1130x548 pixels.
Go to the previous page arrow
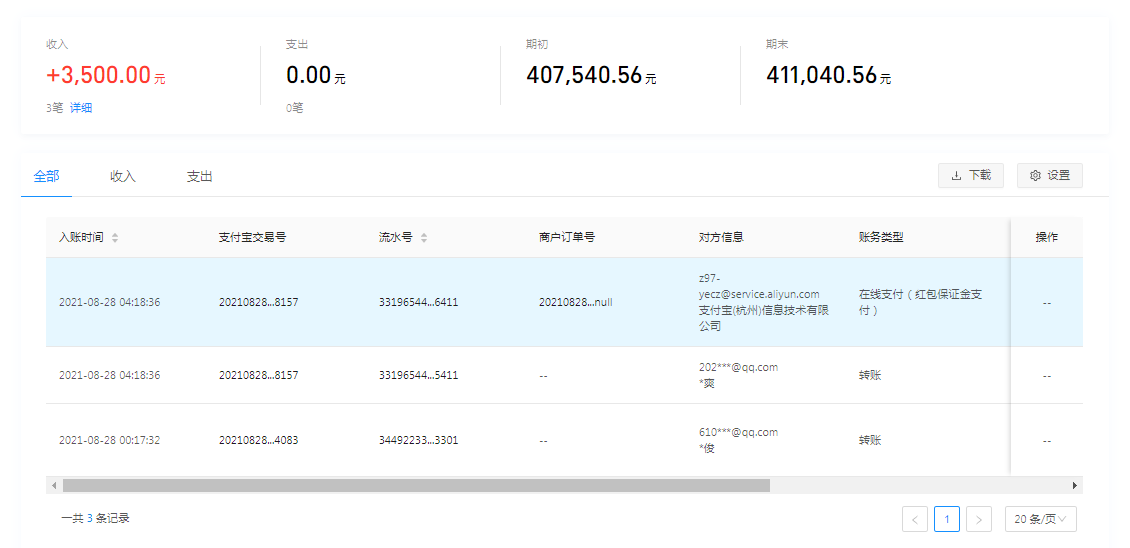[x=914, y=519]
